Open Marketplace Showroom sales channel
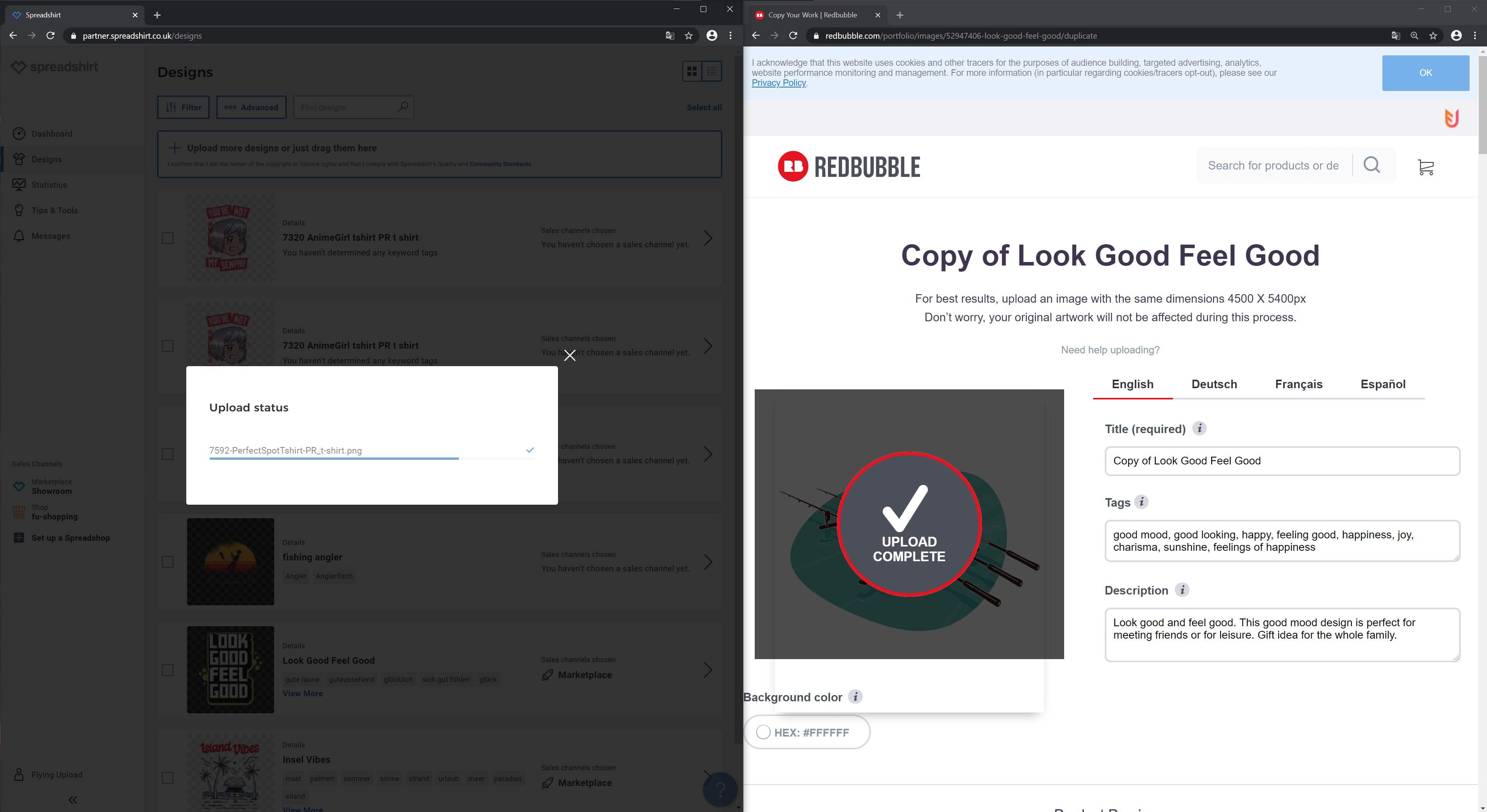 (52, 486)
